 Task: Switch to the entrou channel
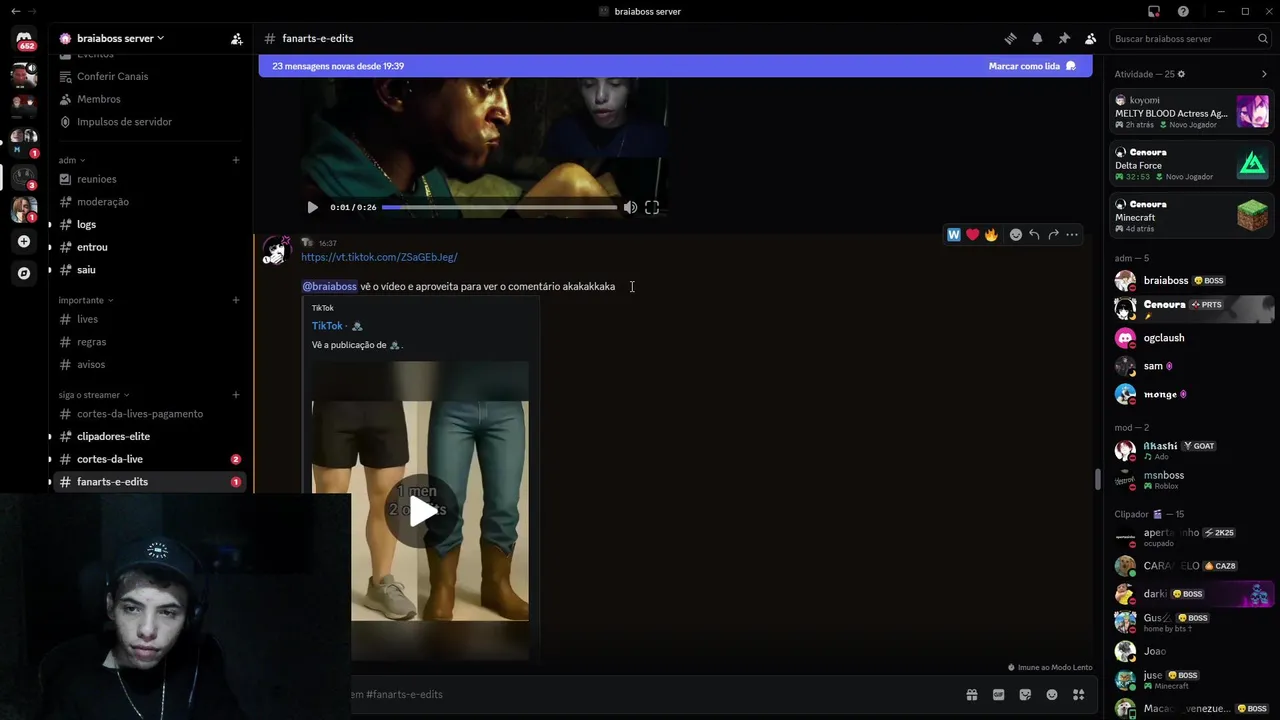tap(150, 247)
